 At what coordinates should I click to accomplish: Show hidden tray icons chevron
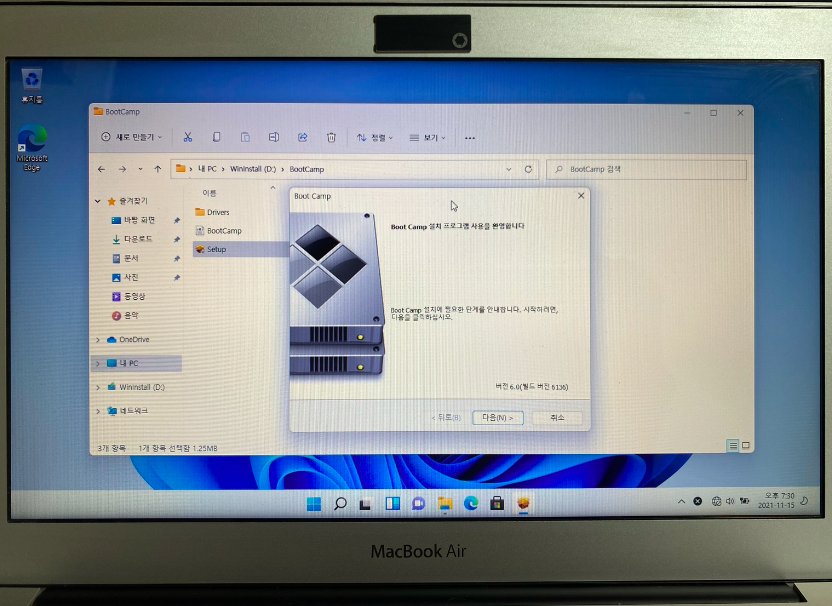pyautogui.click(x=681, y=501)
